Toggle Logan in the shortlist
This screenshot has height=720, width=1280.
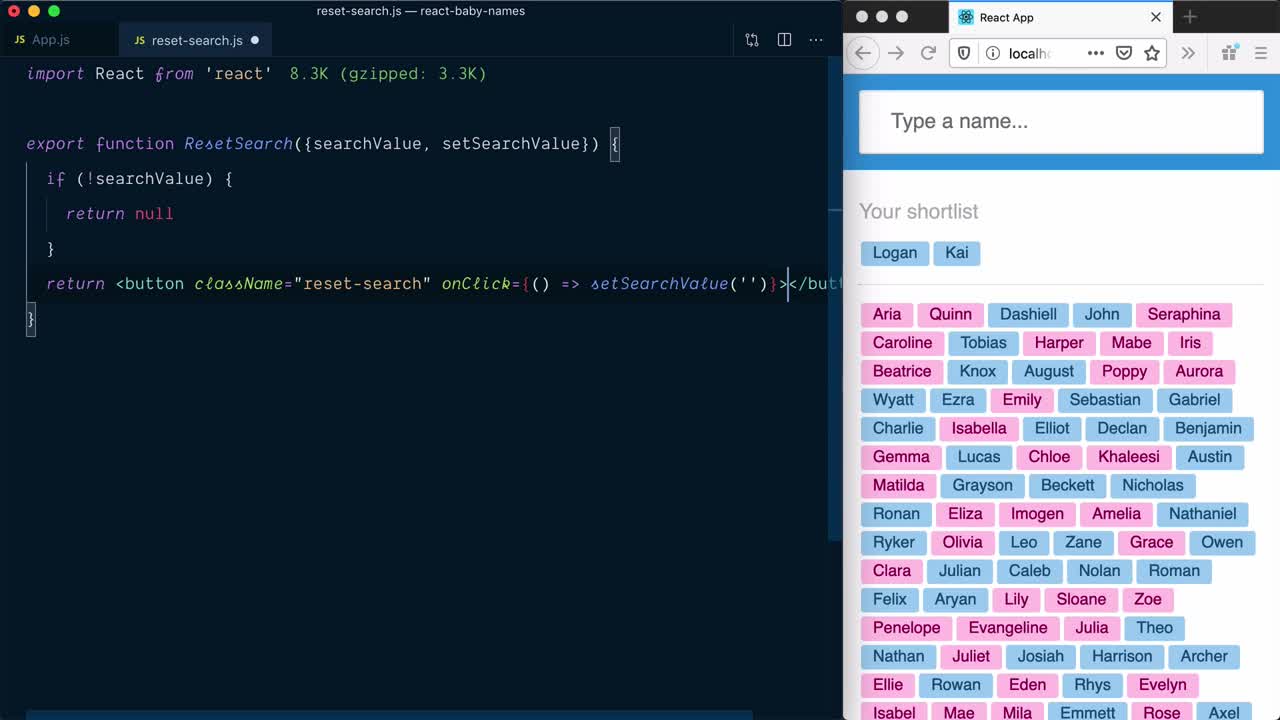pos(894,253)
